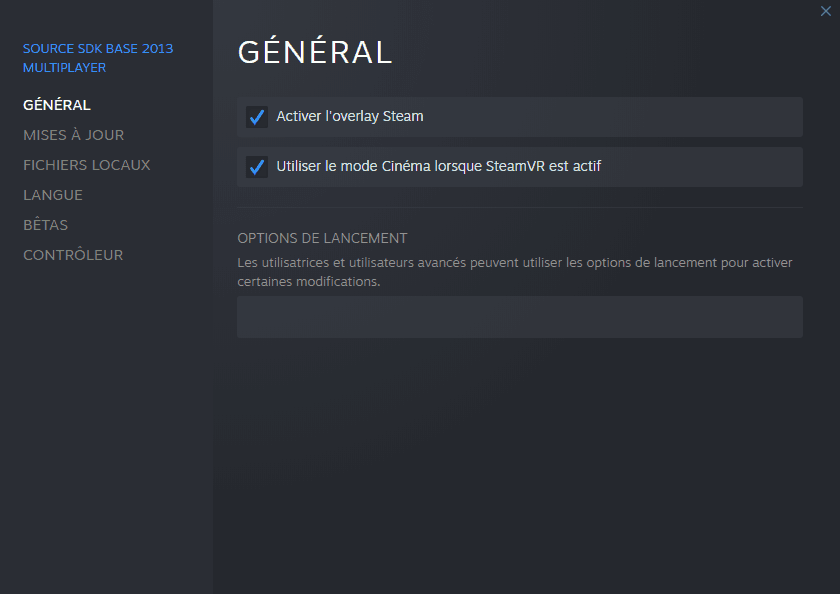Click the Source SDK Base 2013 Multiplayer title

[x=98, y=58]
